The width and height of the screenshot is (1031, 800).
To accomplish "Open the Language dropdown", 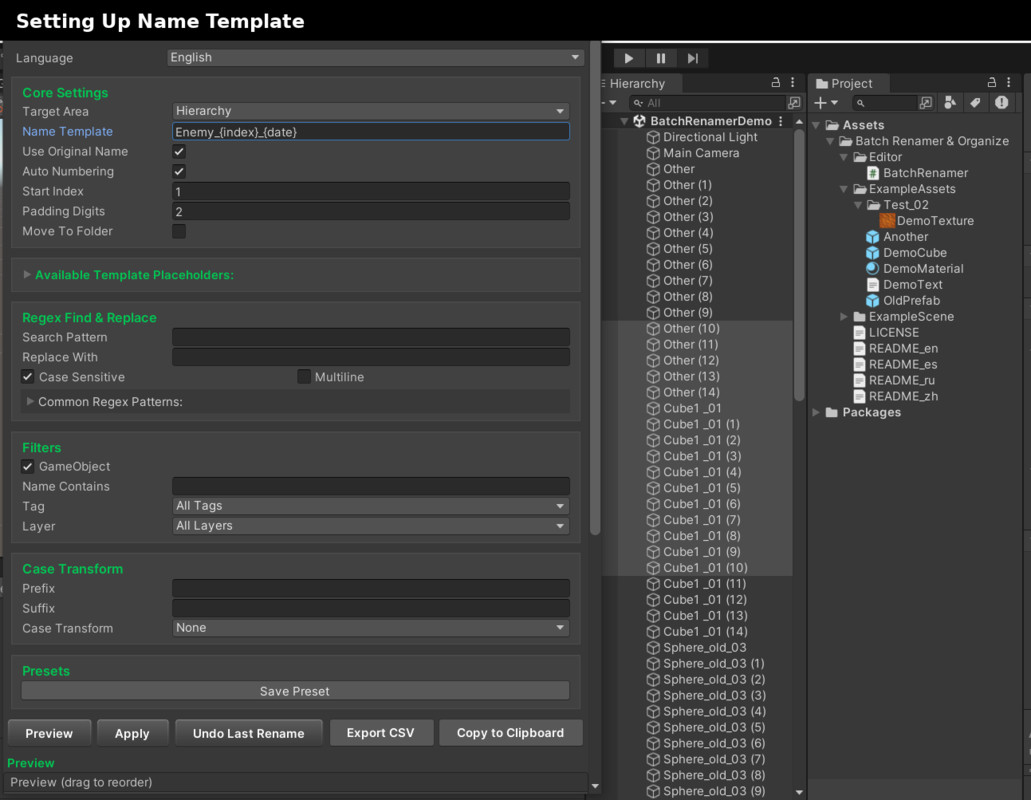I will click(x=375, y=57).
